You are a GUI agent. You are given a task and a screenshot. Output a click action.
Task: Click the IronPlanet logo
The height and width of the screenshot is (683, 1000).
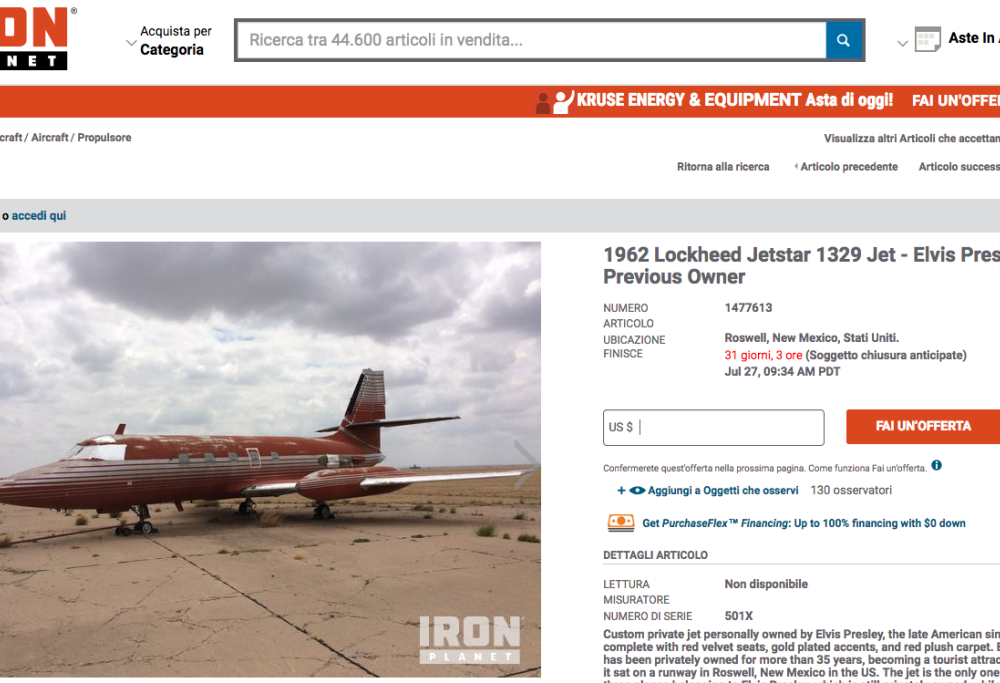pos(34,37)
